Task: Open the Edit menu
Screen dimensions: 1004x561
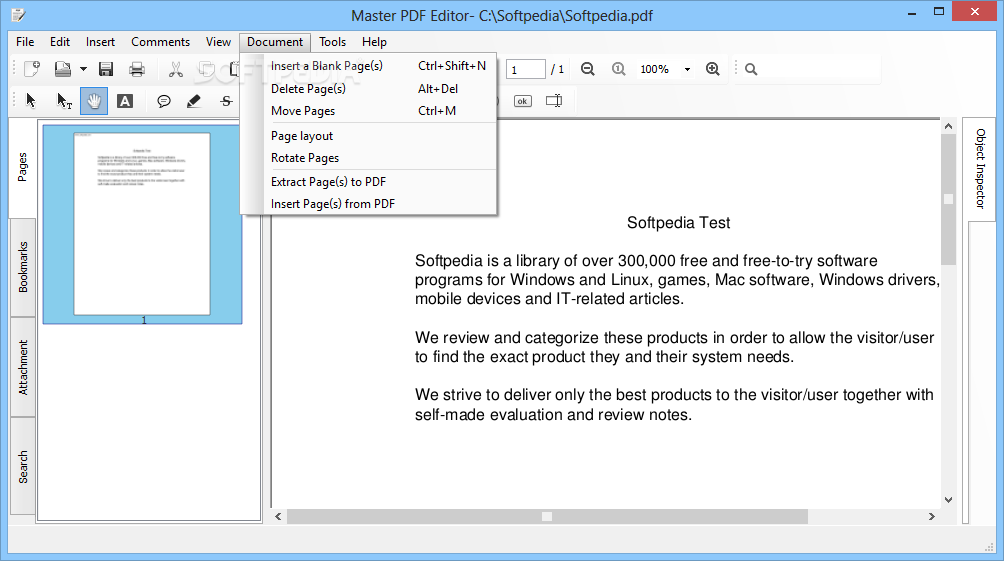Action: tap(60, 42)
